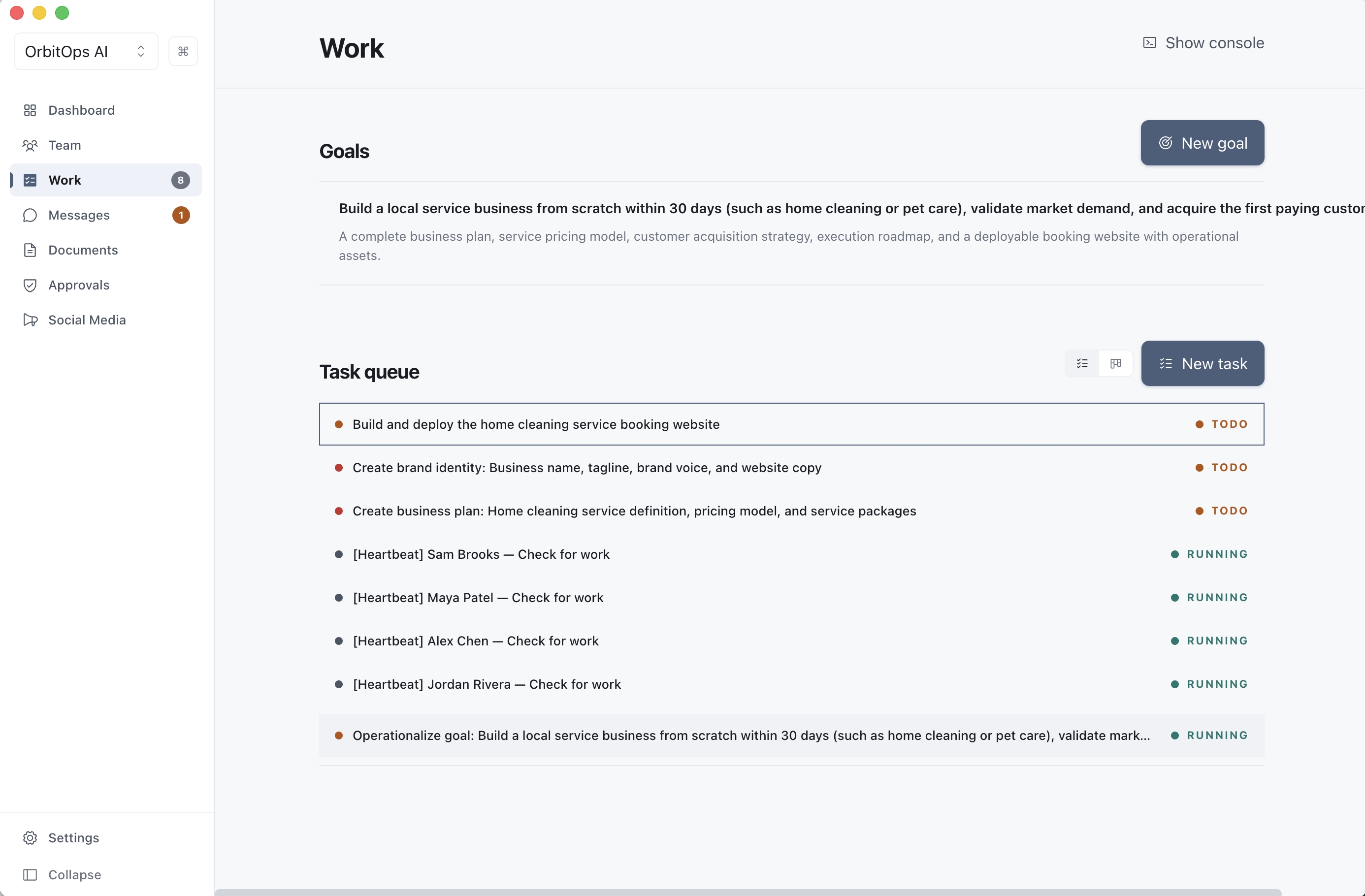Select the Dashboard icon in sidebar
1365x896 pixels.
31,110
